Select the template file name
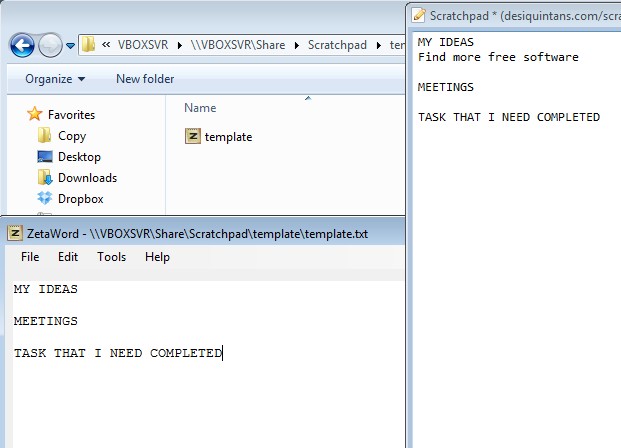 pyautogui.click(x=229, y=137)
